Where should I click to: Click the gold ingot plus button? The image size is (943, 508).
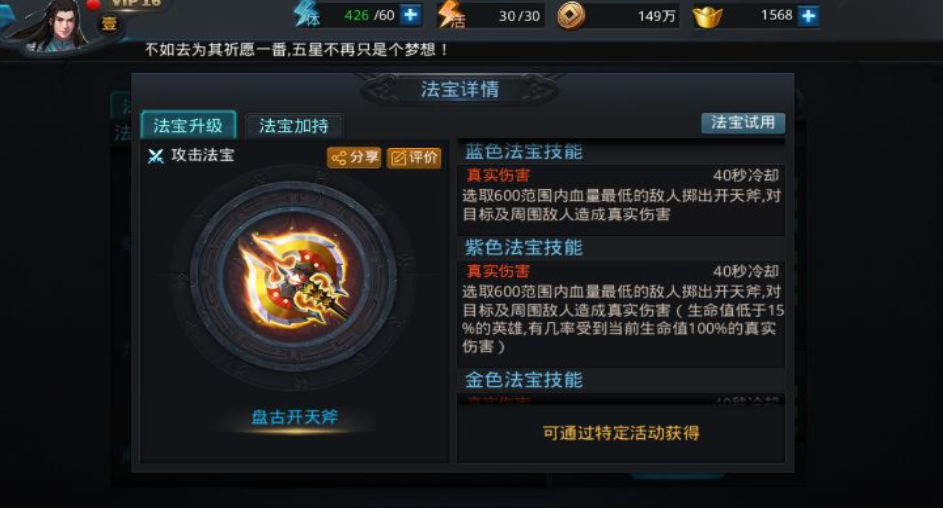tap(808, 16)
